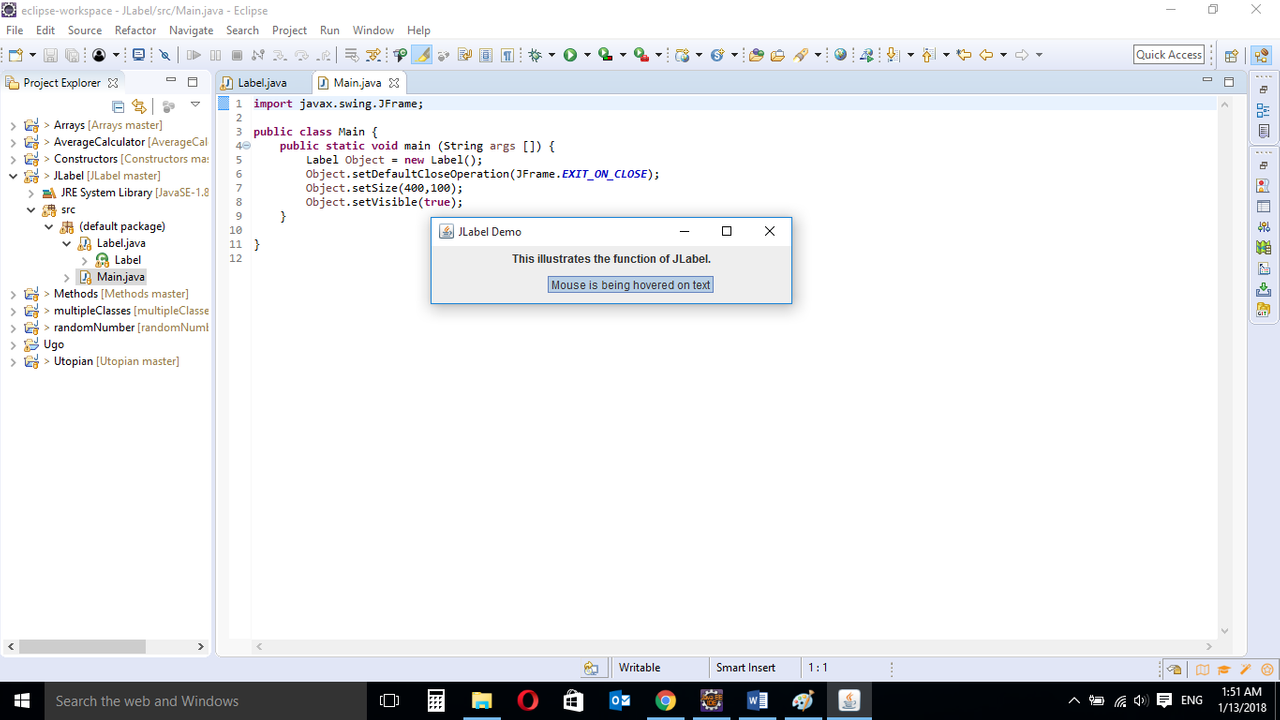Screen dimensions: 1280x720
Task: Toggle Link with Editor in Project Explorer
Action: (141, 107)
